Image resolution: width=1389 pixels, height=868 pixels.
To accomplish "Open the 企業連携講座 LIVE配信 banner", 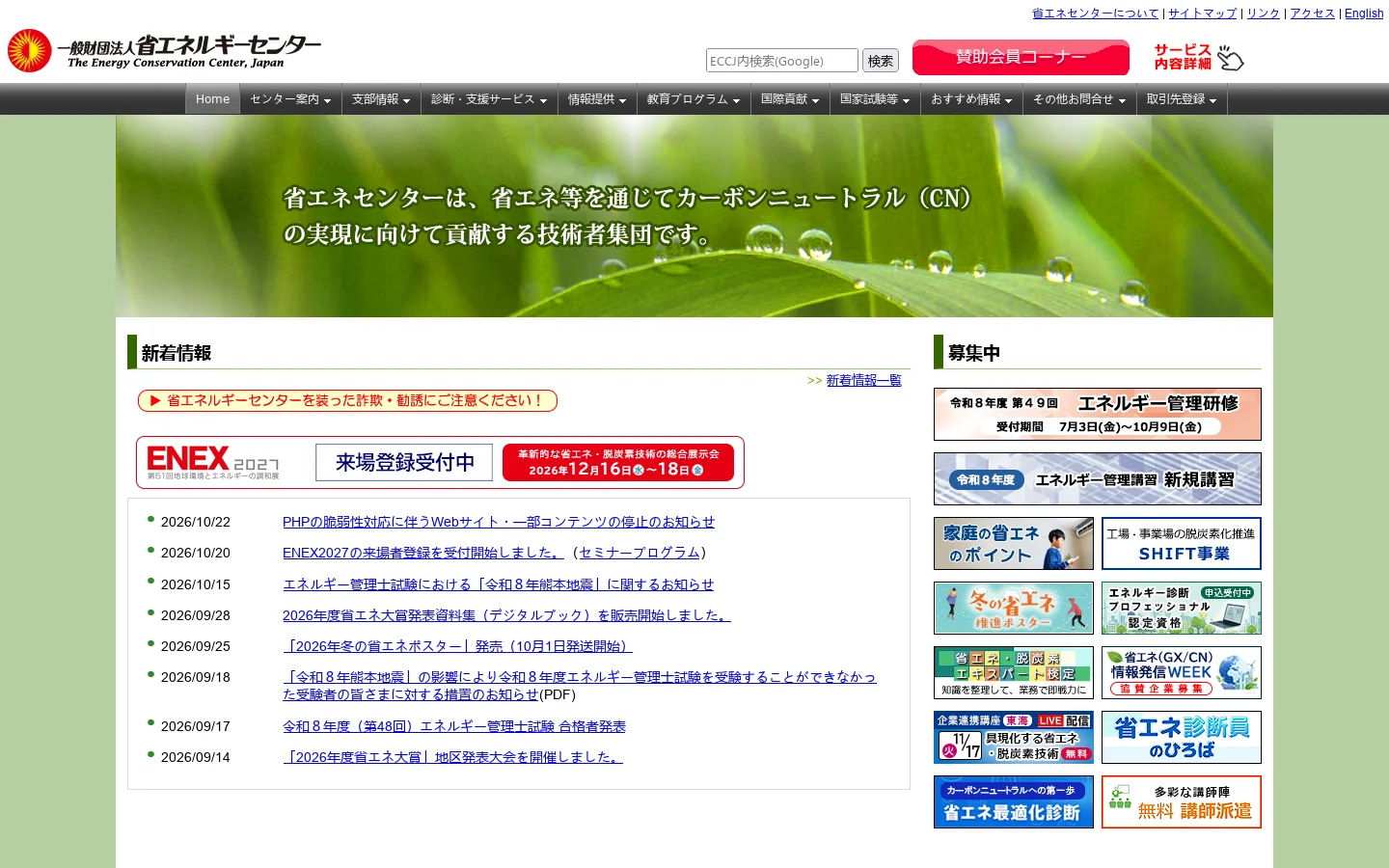I will coord(1014,737).
